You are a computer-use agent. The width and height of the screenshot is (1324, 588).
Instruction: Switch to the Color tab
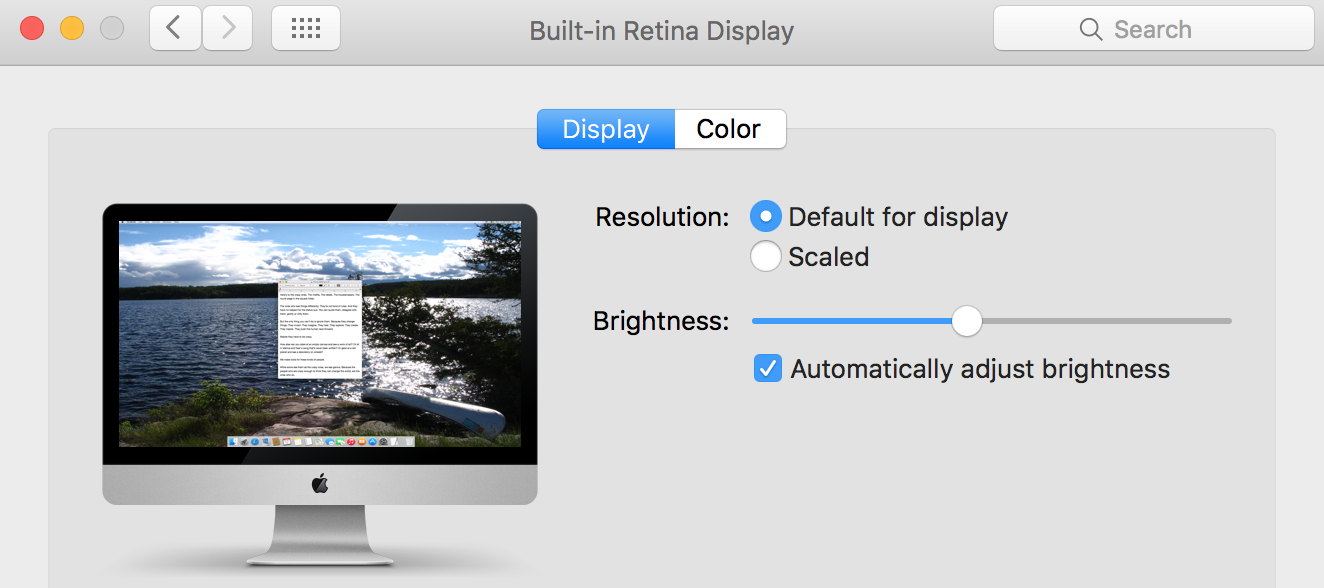(x=729, y=128)
